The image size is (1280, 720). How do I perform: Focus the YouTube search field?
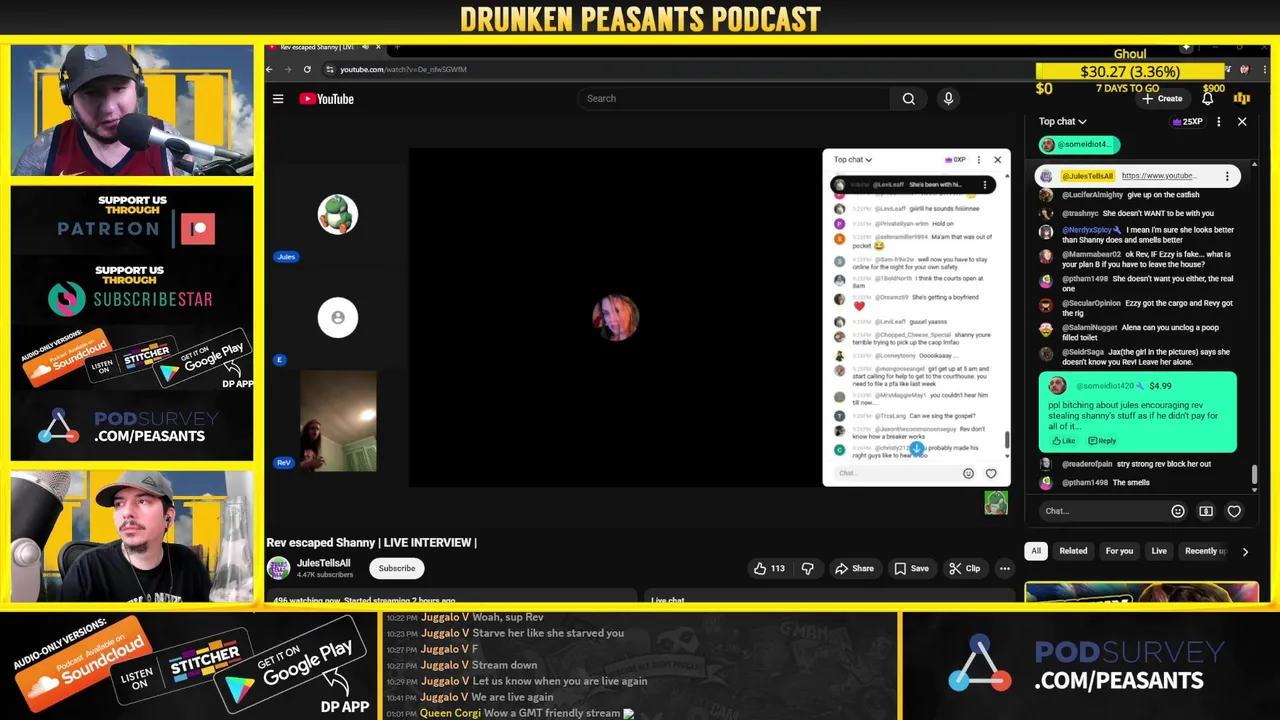pyautogui.click(x=733, y=99)
